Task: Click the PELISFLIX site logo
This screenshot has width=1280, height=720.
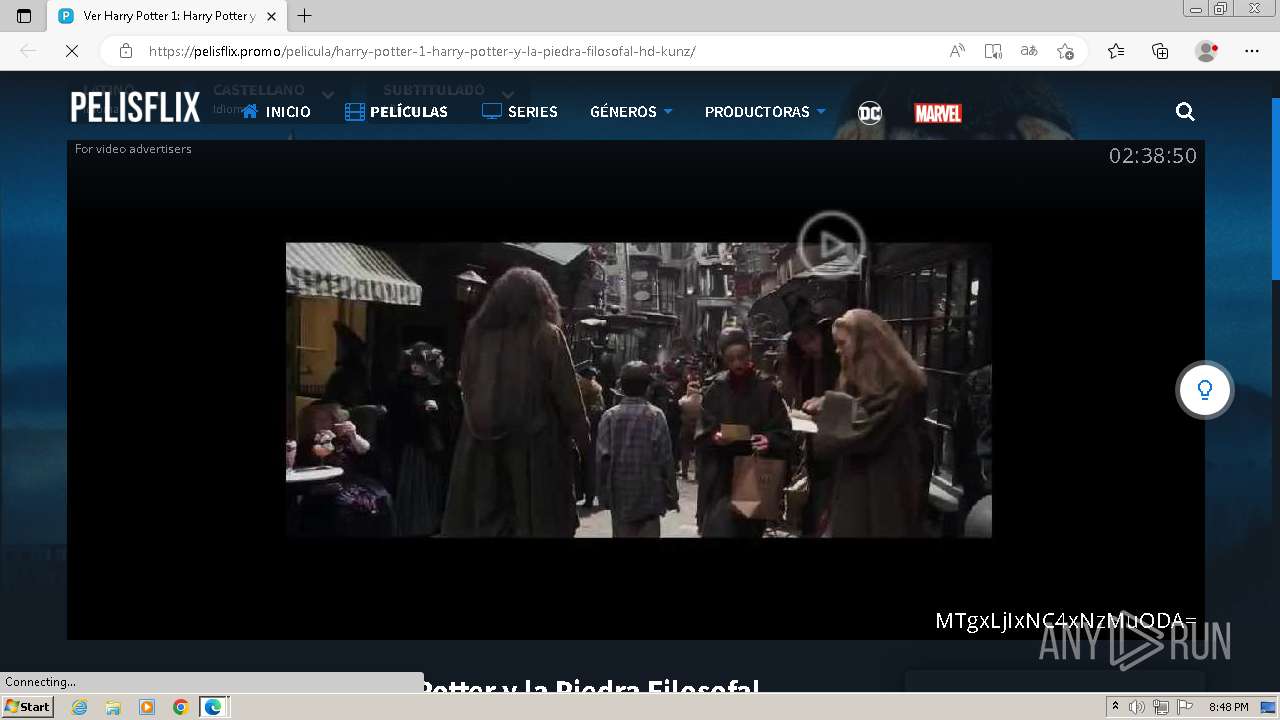Action: (135, 108)
